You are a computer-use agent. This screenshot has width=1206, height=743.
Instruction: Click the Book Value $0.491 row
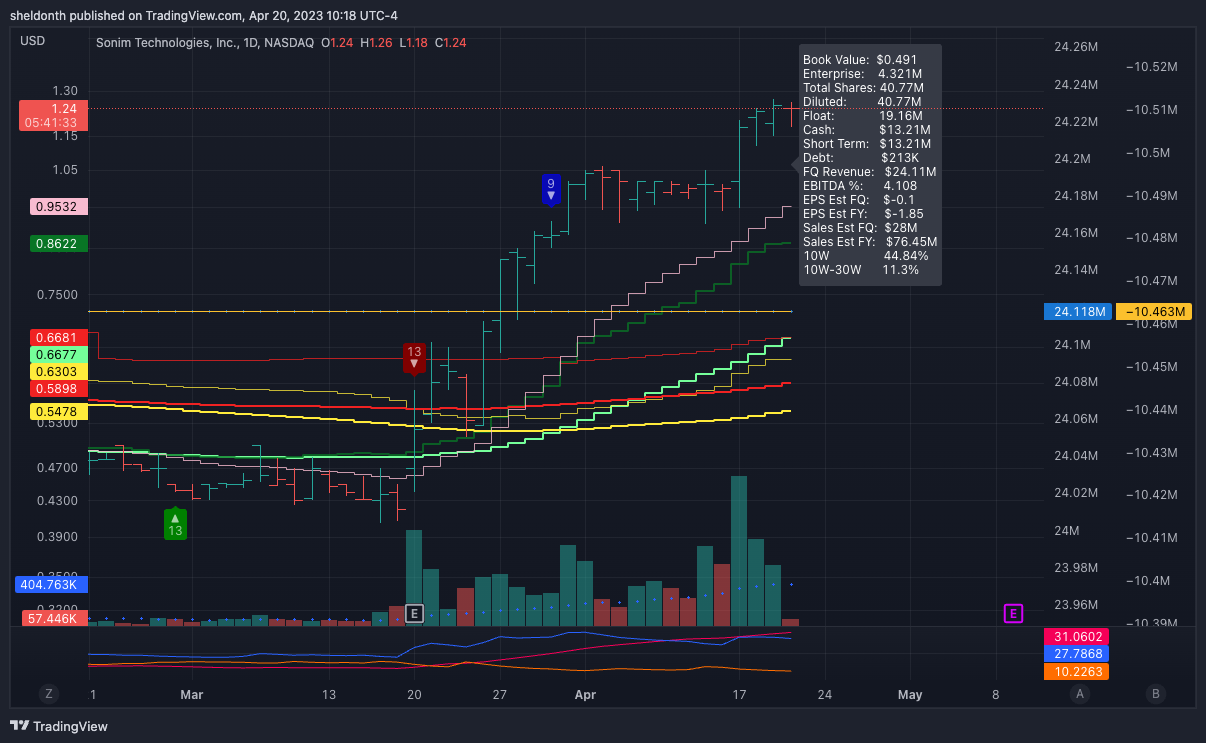pos(860,60)
